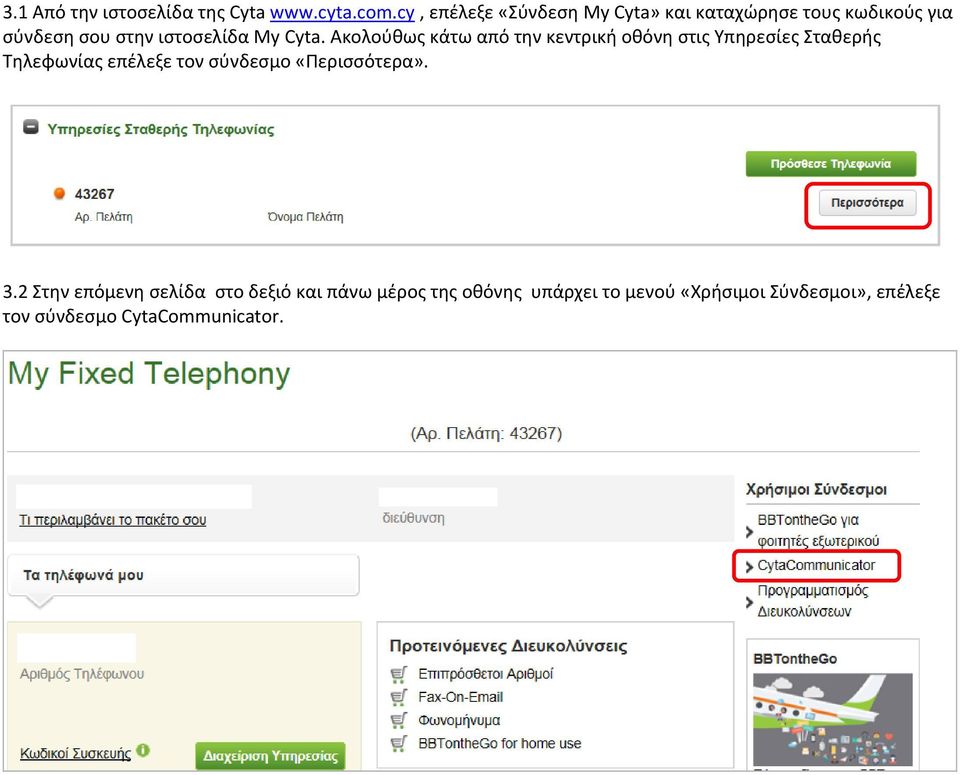The width and height of the screenshot is (960, 775).
Task: Click the Προτεινόμενες Διευκολύνσεις heading
Action: pos(508,646)
